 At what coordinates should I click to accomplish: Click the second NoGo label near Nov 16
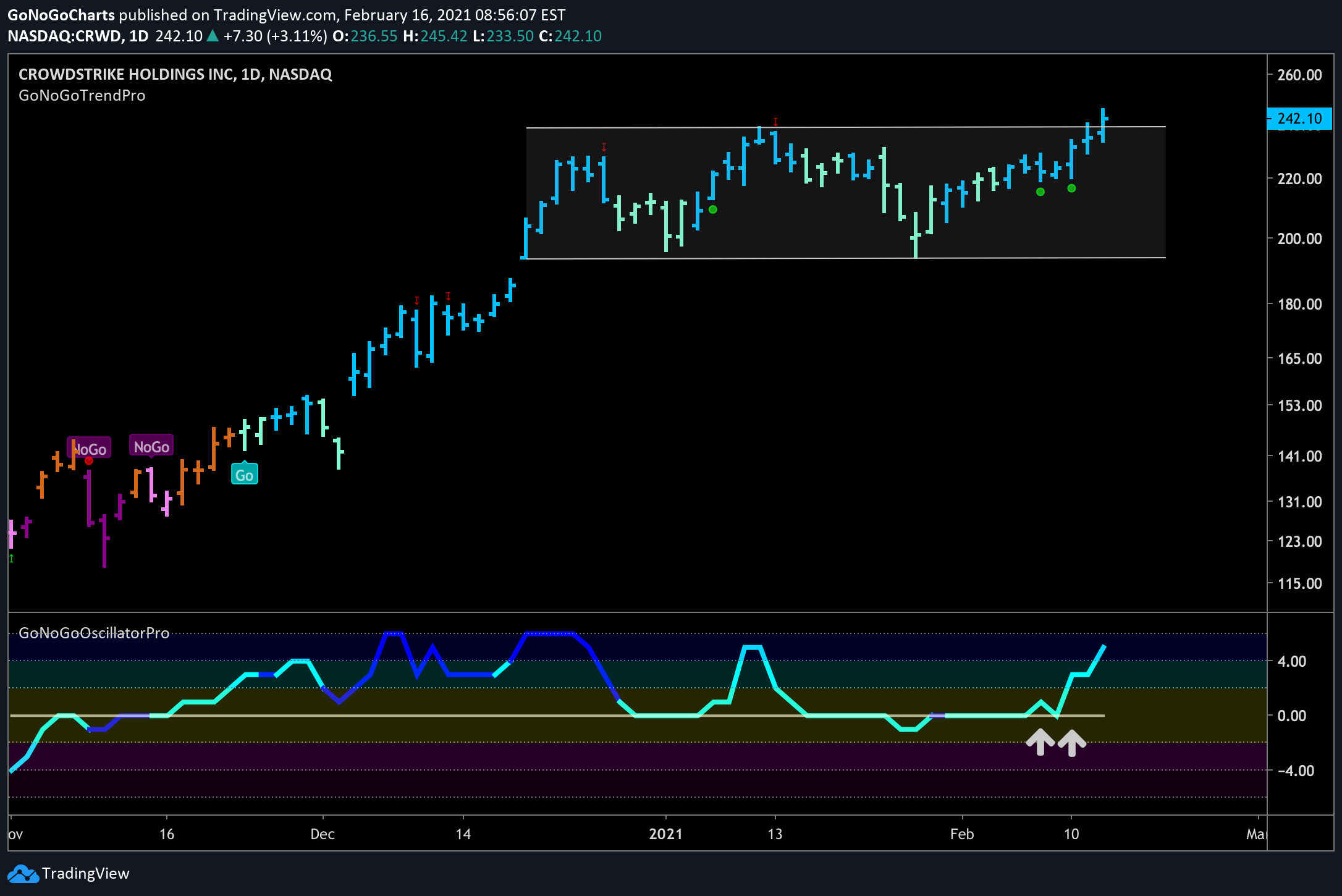point(151,446)
